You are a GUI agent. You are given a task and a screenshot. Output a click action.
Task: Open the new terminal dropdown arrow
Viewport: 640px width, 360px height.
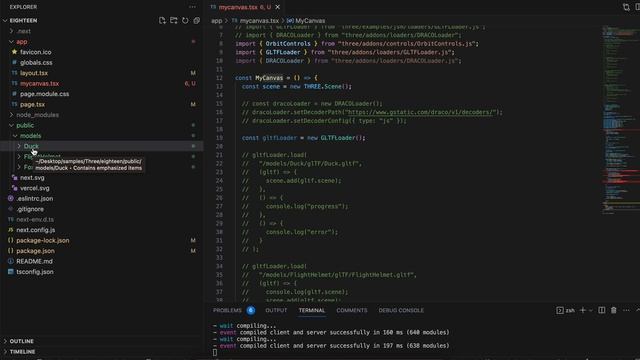point(591,311)
